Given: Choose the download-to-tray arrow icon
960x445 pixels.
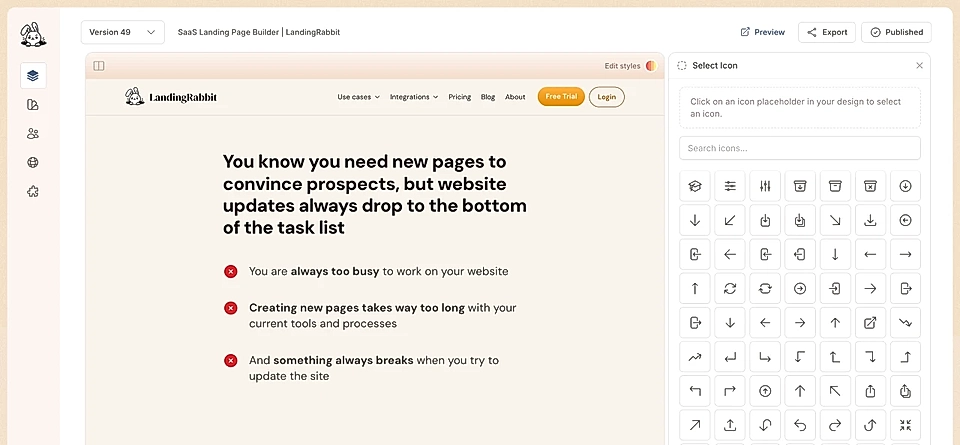Looking at the screenshot, I should 870,220.
